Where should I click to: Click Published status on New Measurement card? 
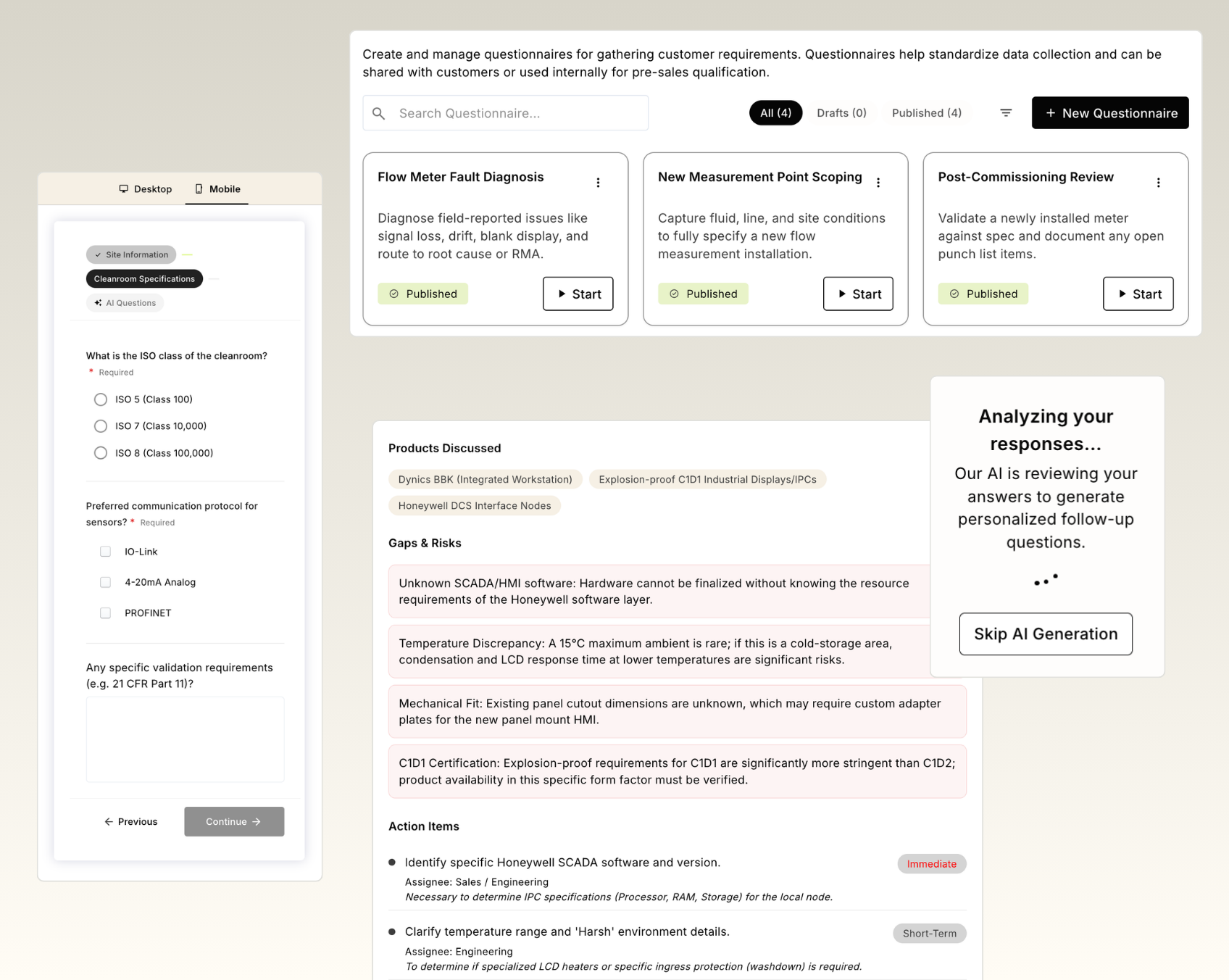[703, 294]
